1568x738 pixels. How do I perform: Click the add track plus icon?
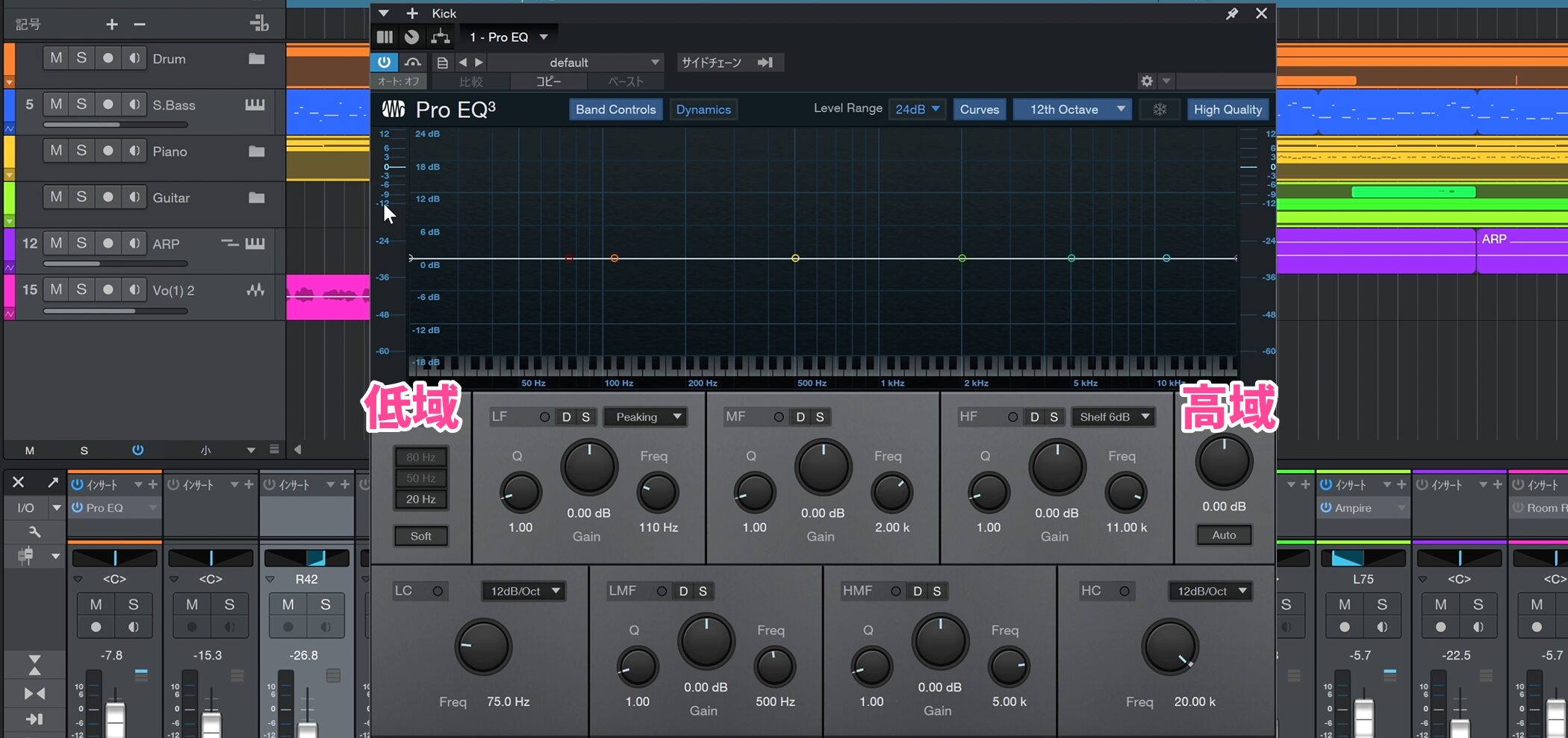[x=112, y=25]
